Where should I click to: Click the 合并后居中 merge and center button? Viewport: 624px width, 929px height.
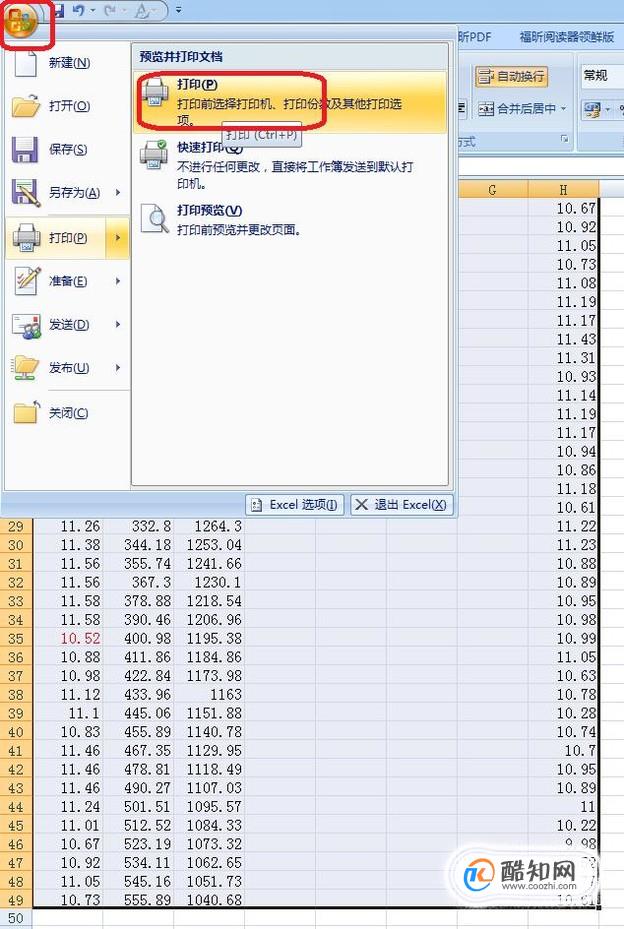pyautogui.click(x=517, y=109)
